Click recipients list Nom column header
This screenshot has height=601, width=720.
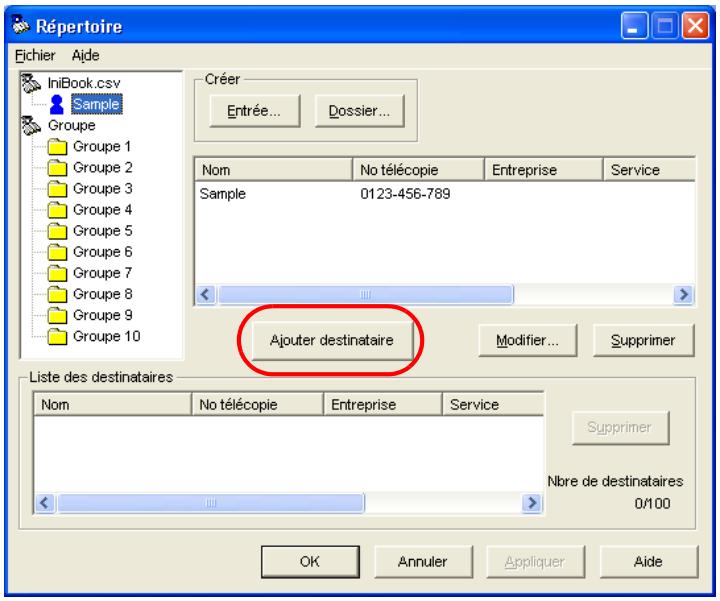pyautogui.click(x=113, y=404)
